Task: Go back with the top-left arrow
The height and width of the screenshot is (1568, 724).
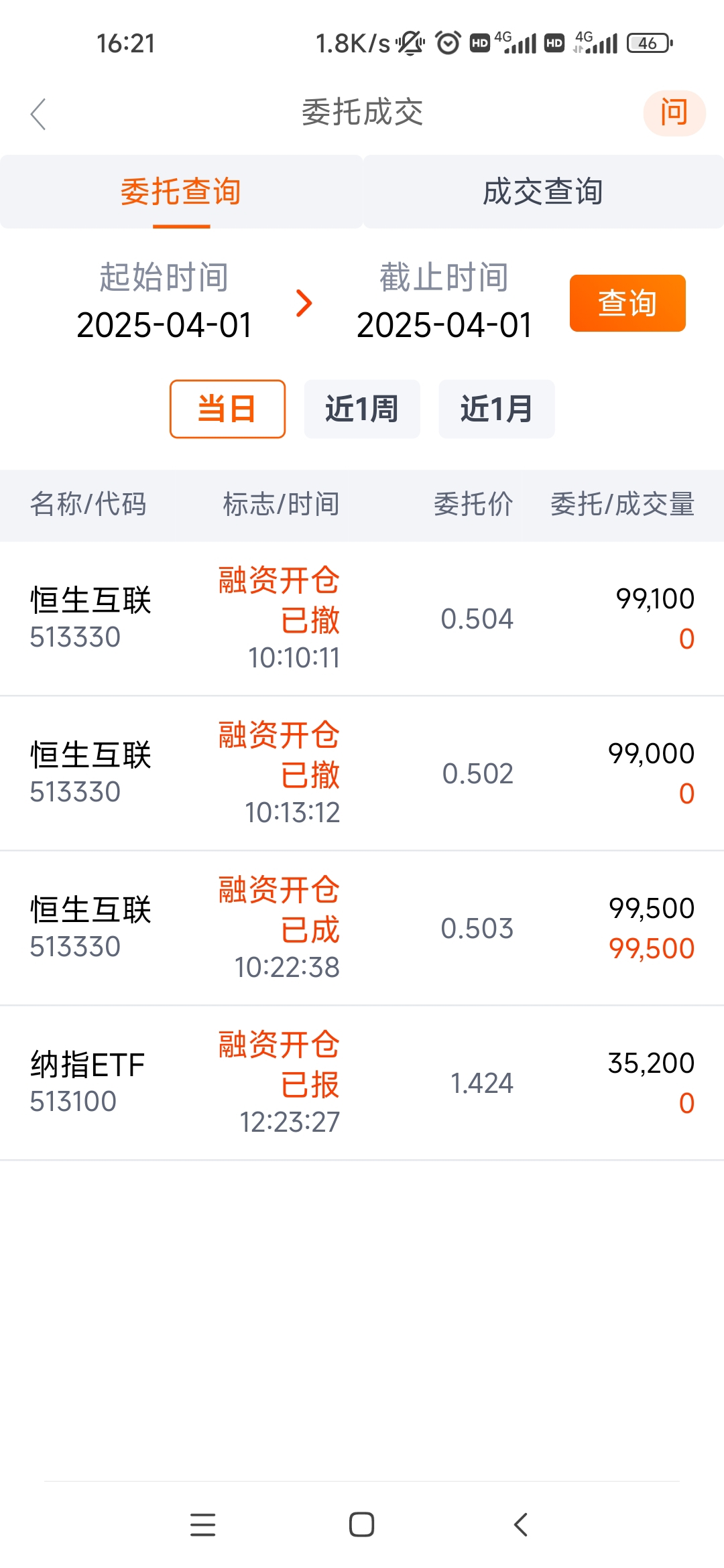Action: (x=38, y=114)
